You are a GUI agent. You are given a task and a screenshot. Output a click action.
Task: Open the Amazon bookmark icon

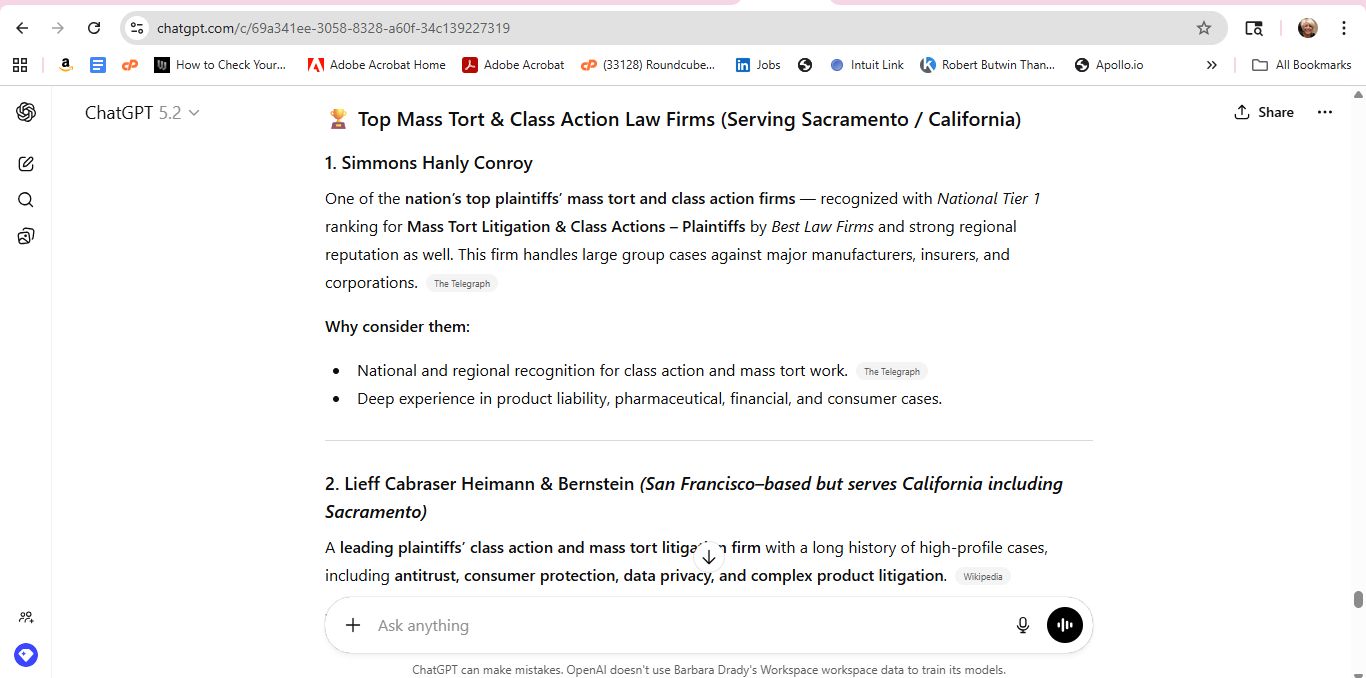point(66,65)
